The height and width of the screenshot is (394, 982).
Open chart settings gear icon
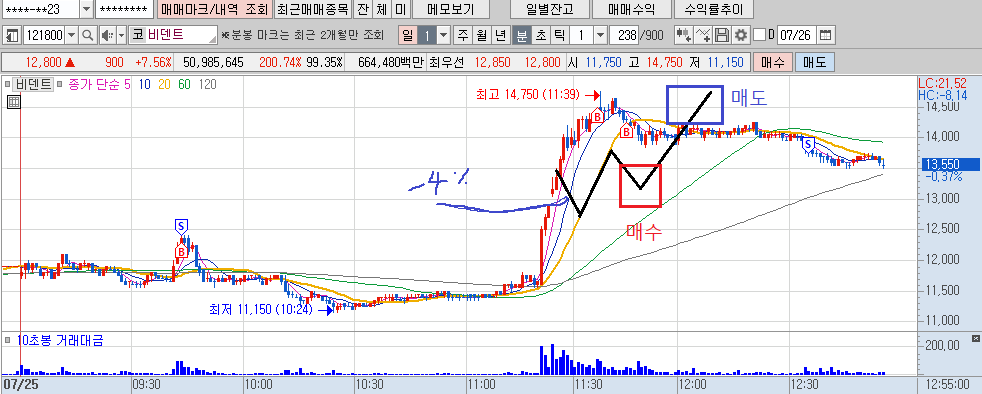[741, 35]
